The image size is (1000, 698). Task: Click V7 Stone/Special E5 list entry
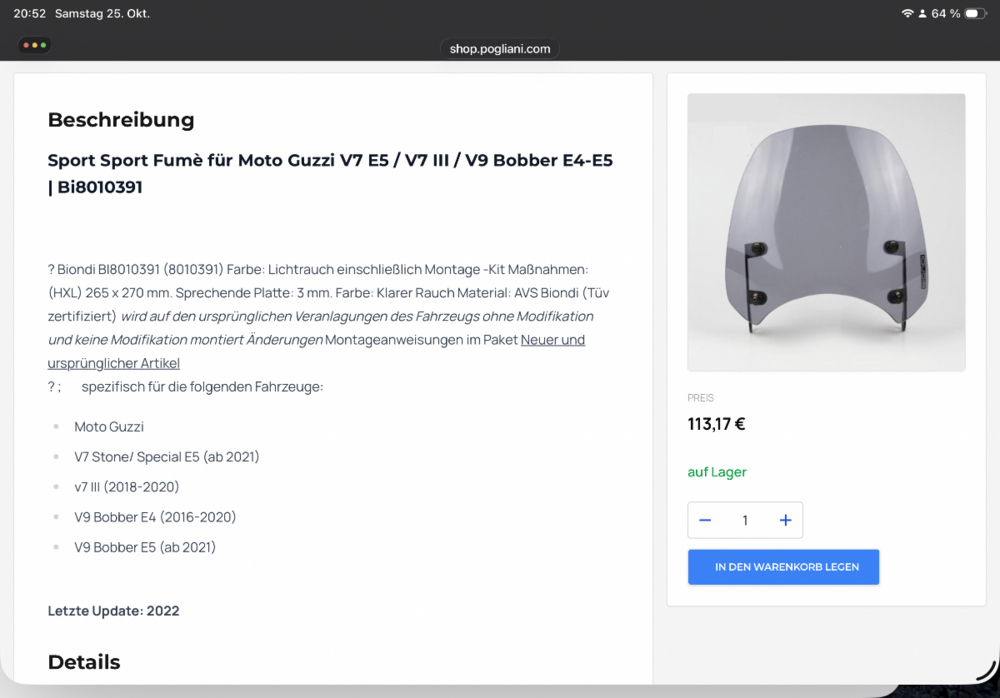(x=166, y=457)
